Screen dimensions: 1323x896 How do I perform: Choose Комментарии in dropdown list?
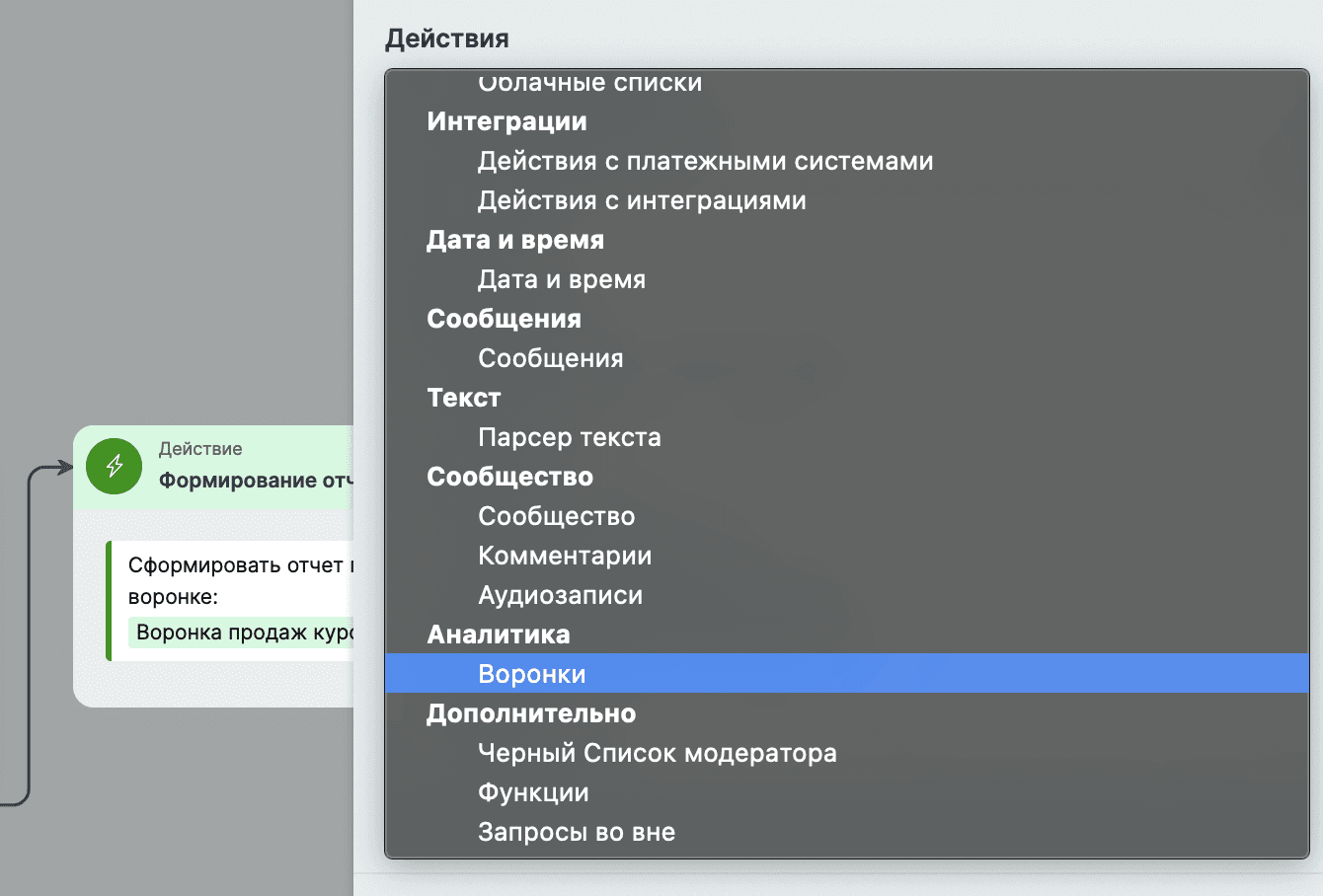pos(565,556)
